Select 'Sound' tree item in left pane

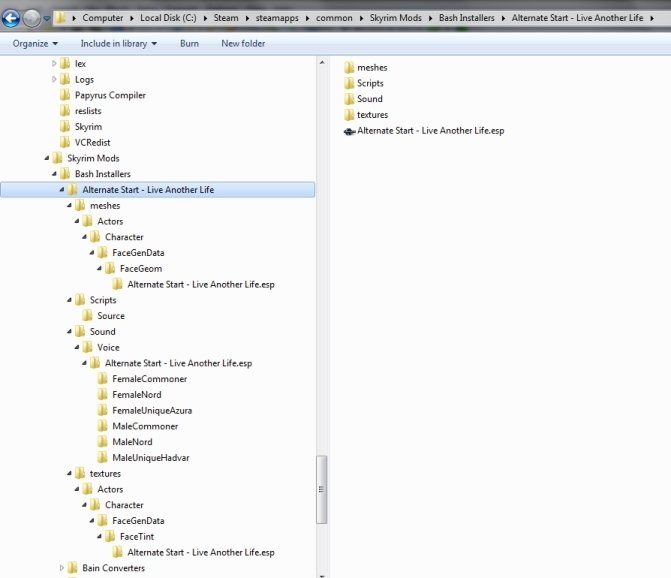point(103,332)
